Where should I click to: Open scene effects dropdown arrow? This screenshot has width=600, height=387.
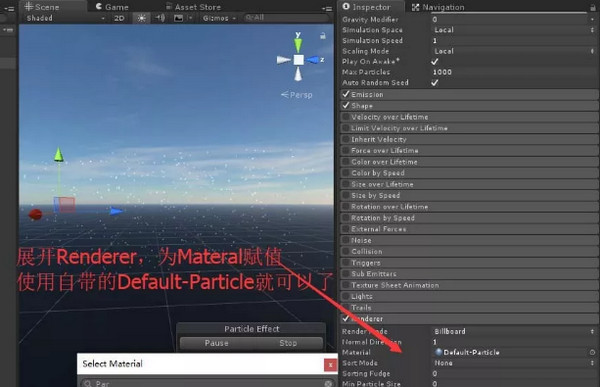[x=190, y=18]
